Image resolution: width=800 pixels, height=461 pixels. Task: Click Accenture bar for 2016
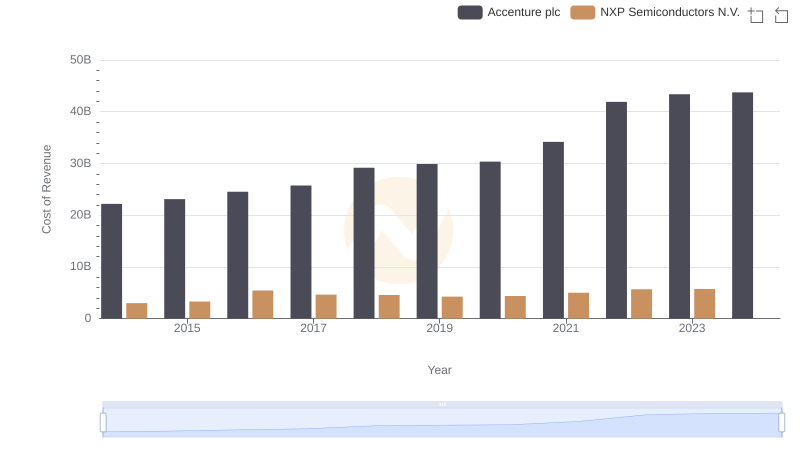tap(238, 255)
